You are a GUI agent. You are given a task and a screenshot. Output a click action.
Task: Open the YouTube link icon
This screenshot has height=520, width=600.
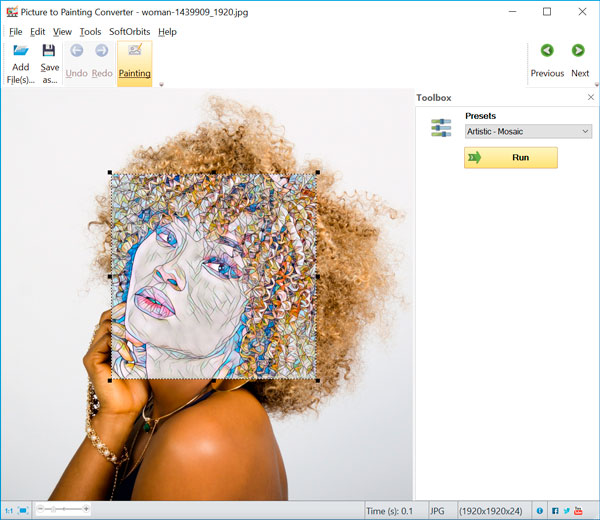click(x=578, y=511)
